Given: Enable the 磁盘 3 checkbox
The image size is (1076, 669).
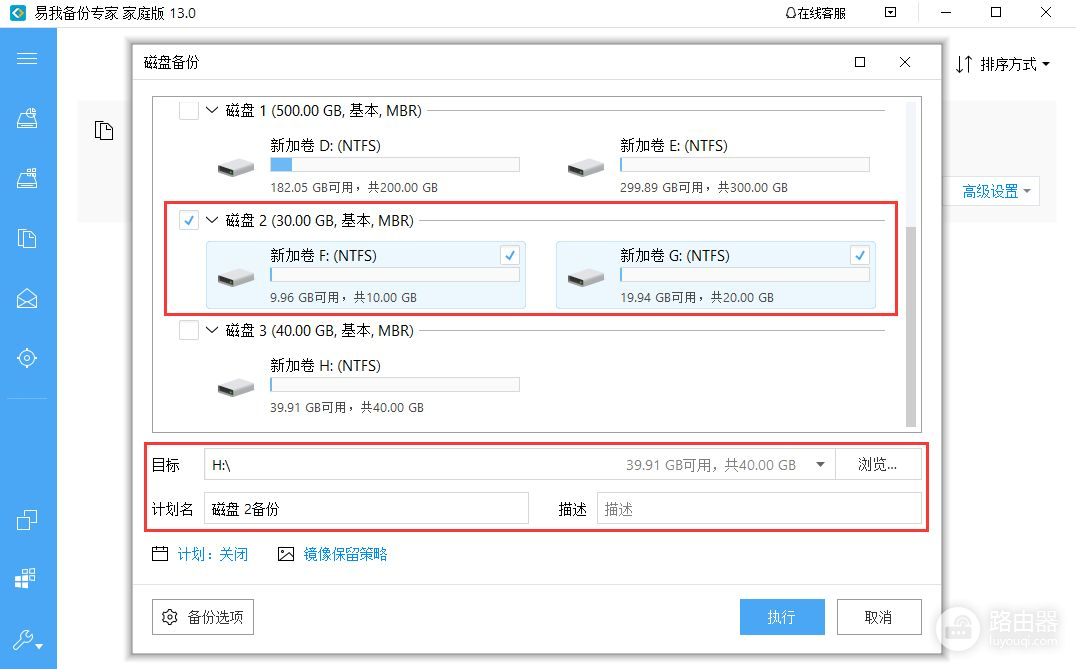Looking at the screenshot, I should 188,330.
